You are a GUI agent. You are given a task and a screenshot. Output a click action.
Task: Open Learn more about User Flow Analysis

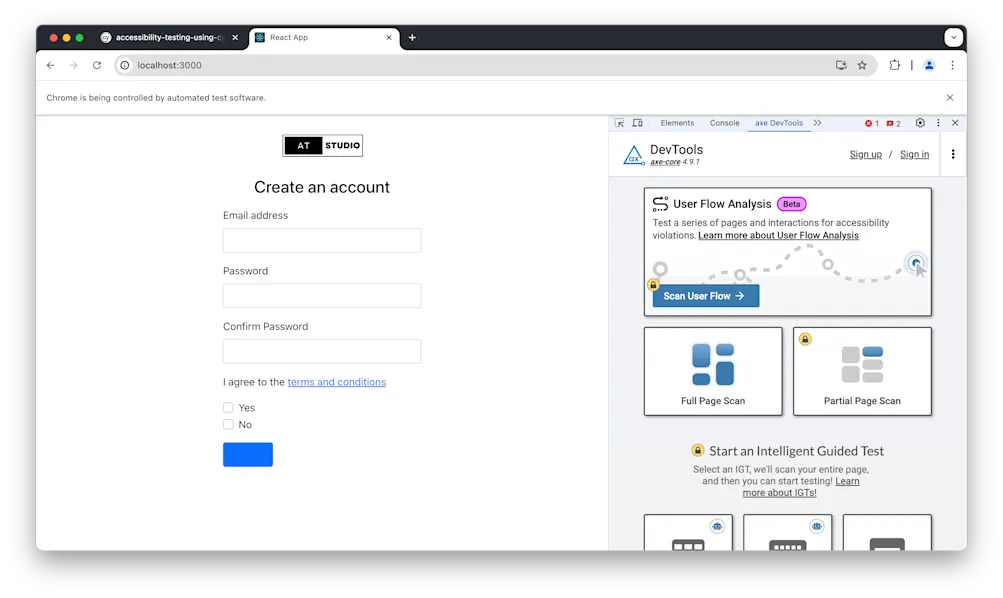coord(778,235)
